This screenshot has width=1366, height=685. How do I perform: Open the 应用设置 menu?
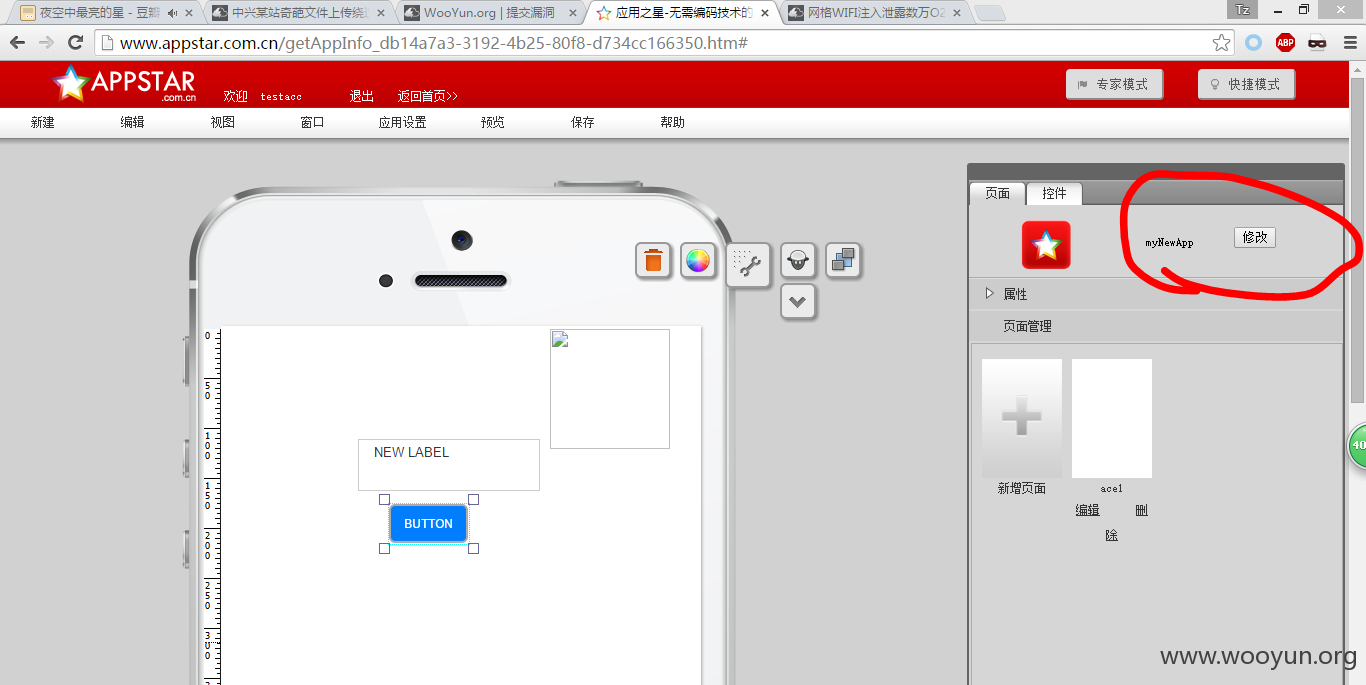402,122
